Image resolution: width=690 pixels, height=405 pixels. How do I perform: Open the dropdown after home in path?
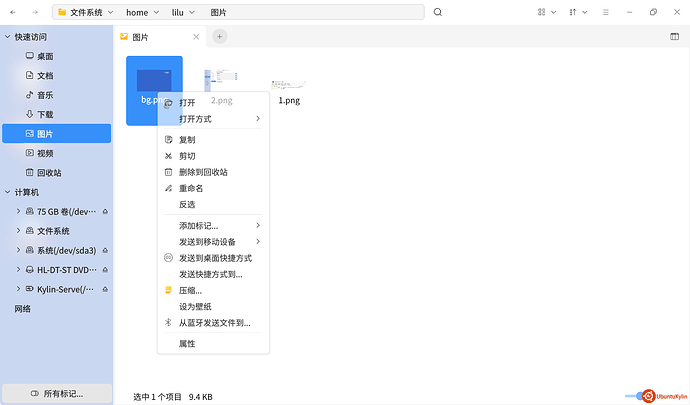pos(156,12)
